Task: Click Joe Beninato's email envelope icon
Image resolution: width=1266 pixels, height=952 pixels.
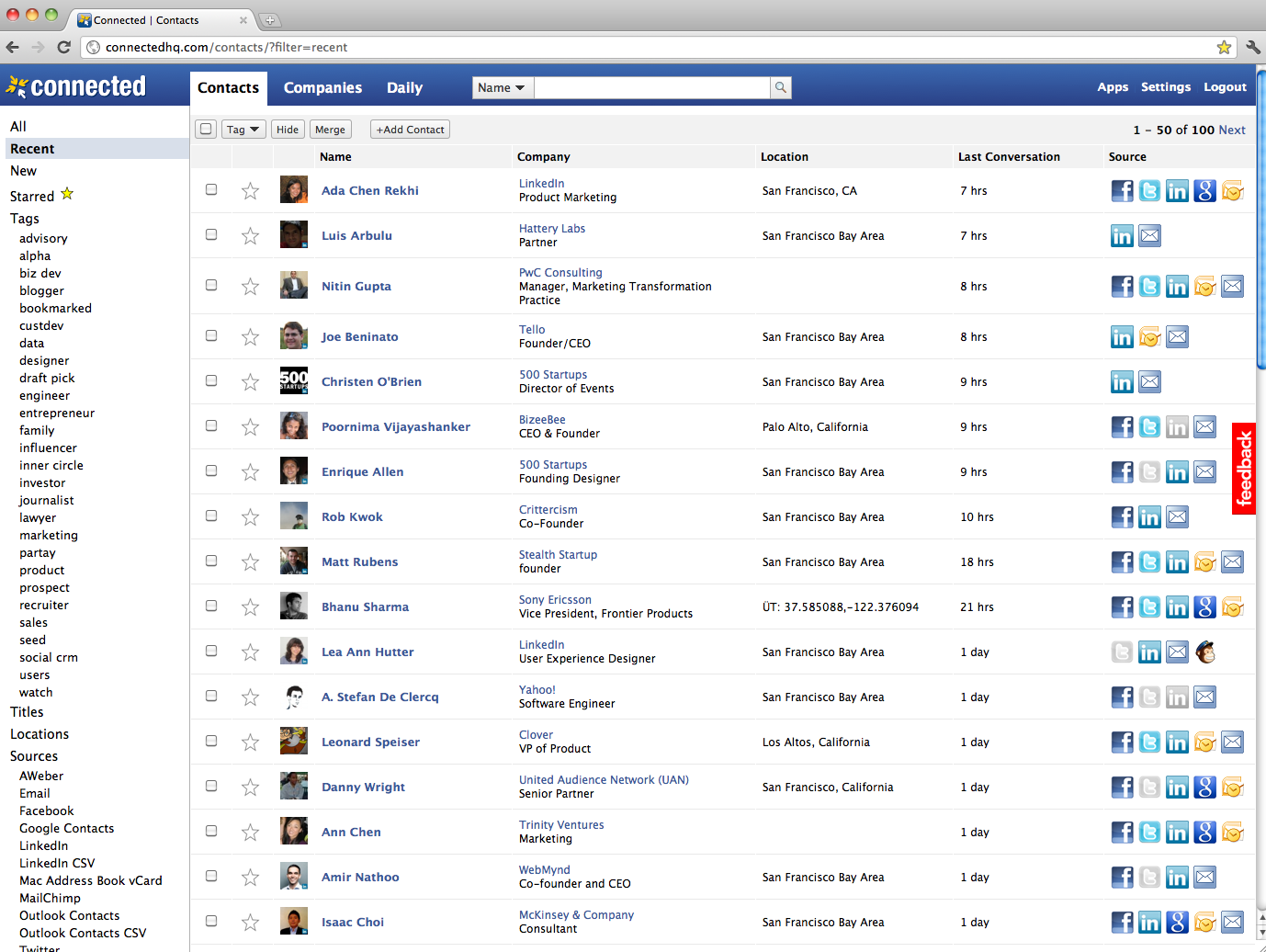Action: 1177,336
